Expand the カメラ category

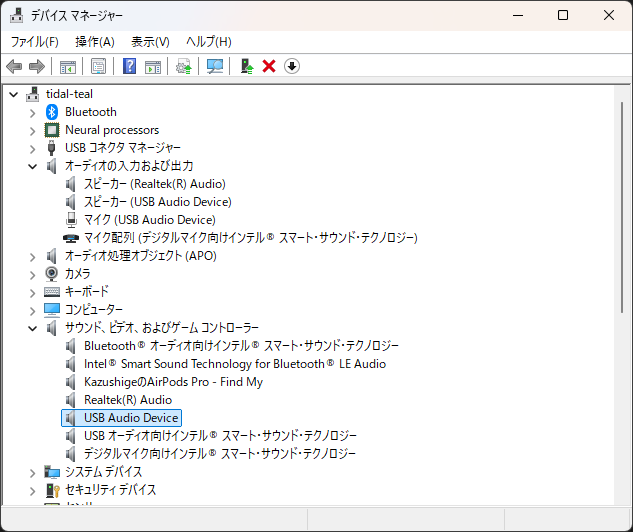click(33, 275)
